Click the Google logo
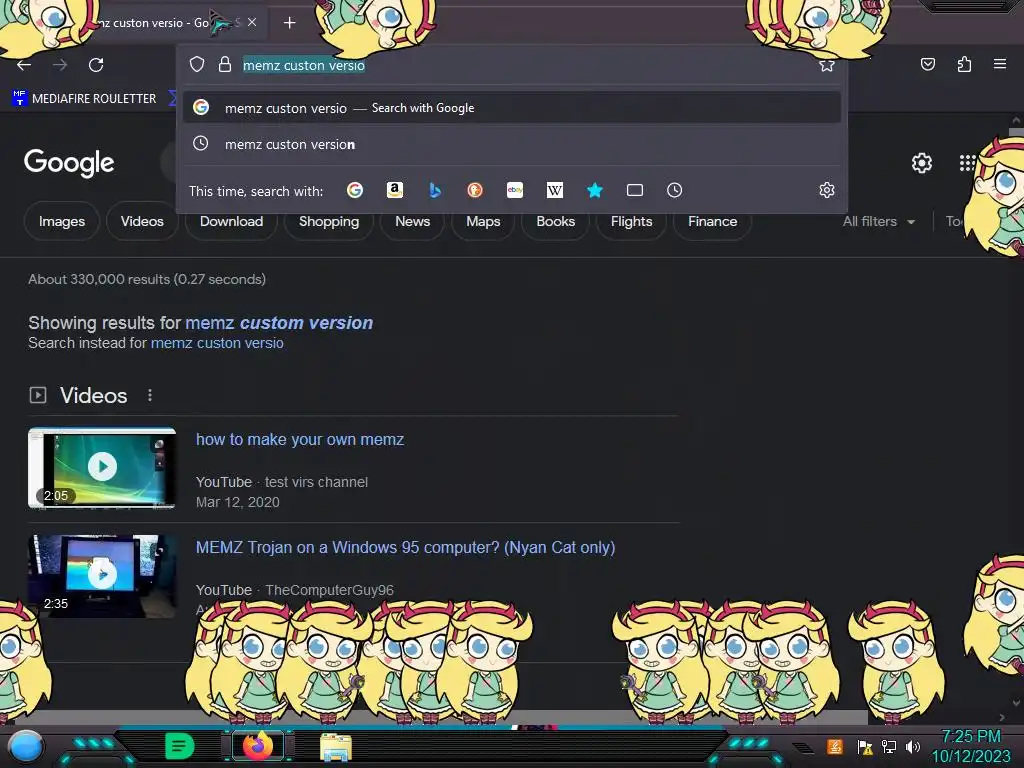 pos(69,163)
